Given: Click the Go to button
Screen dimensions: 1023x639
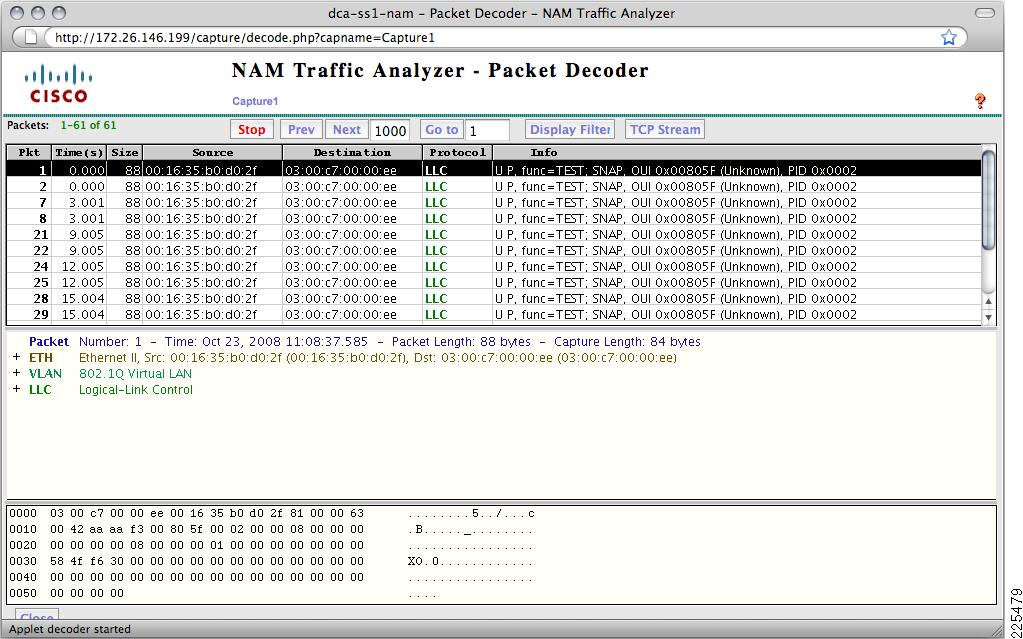Looking at the screenshot, I should pos(442,129).
